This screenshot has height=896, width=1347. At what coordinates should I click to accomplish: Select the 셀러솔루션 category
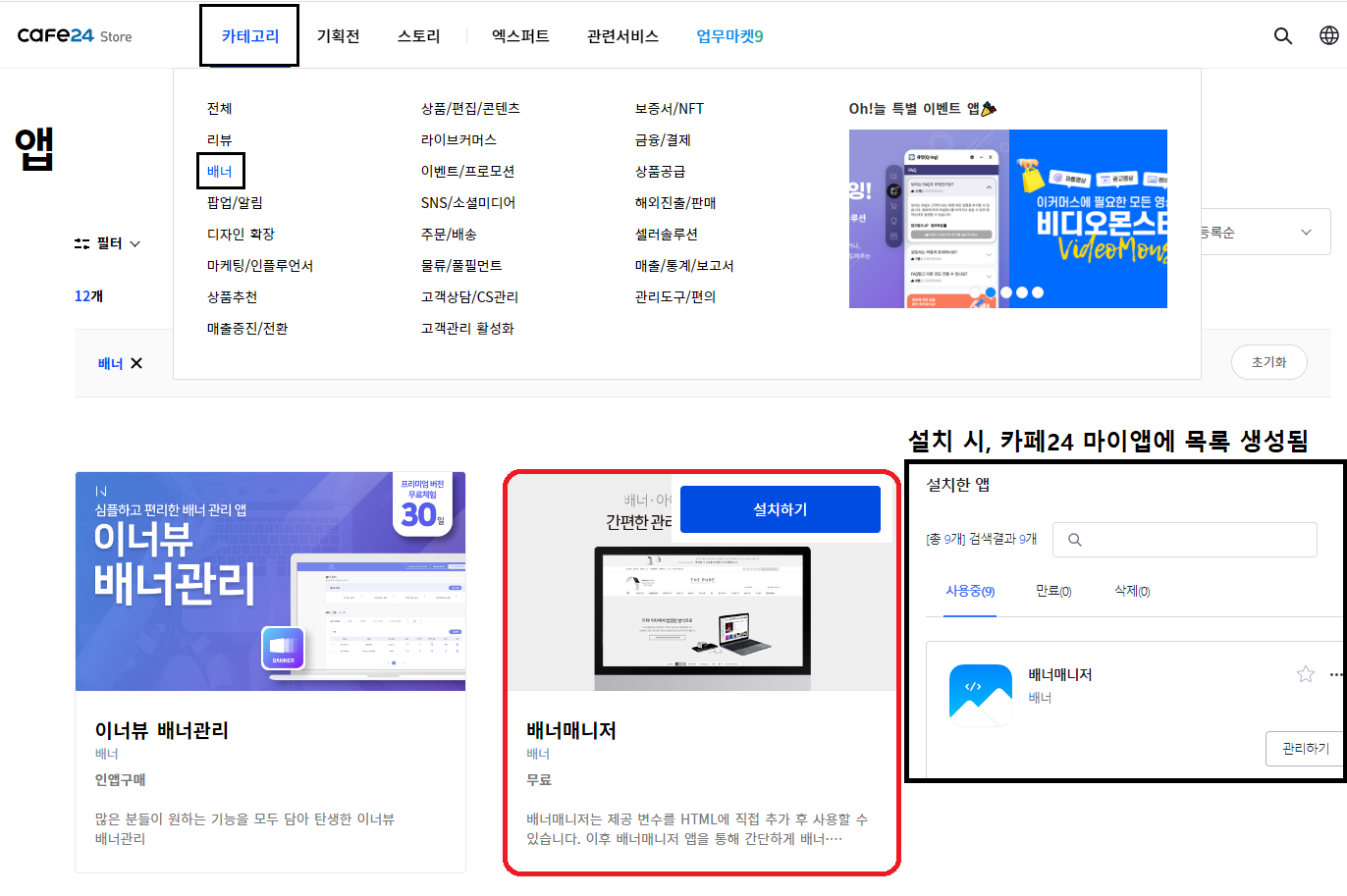click(666, 234)
